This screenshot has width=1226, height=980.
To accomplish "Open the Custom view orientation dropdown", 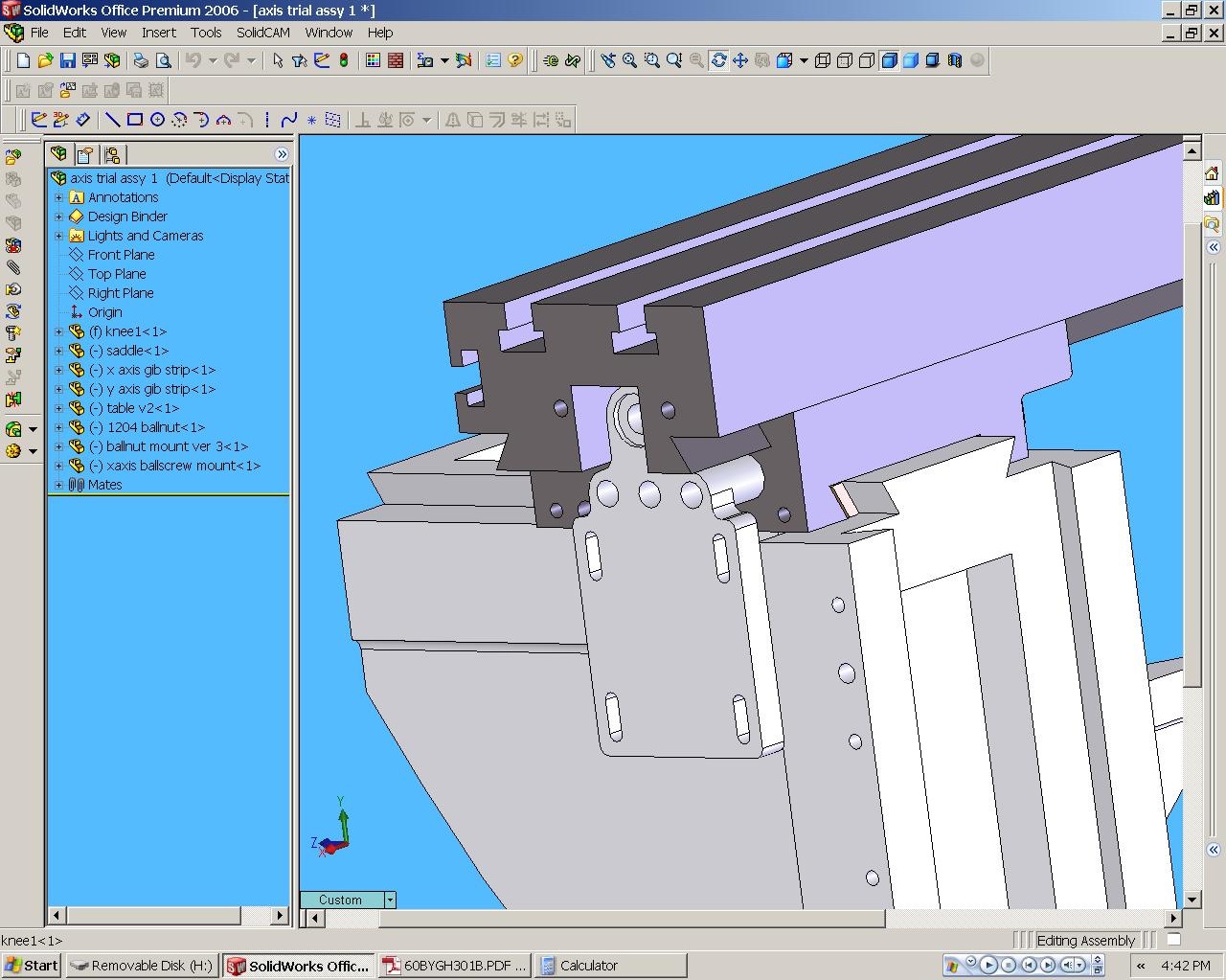I will click(390, 900).
